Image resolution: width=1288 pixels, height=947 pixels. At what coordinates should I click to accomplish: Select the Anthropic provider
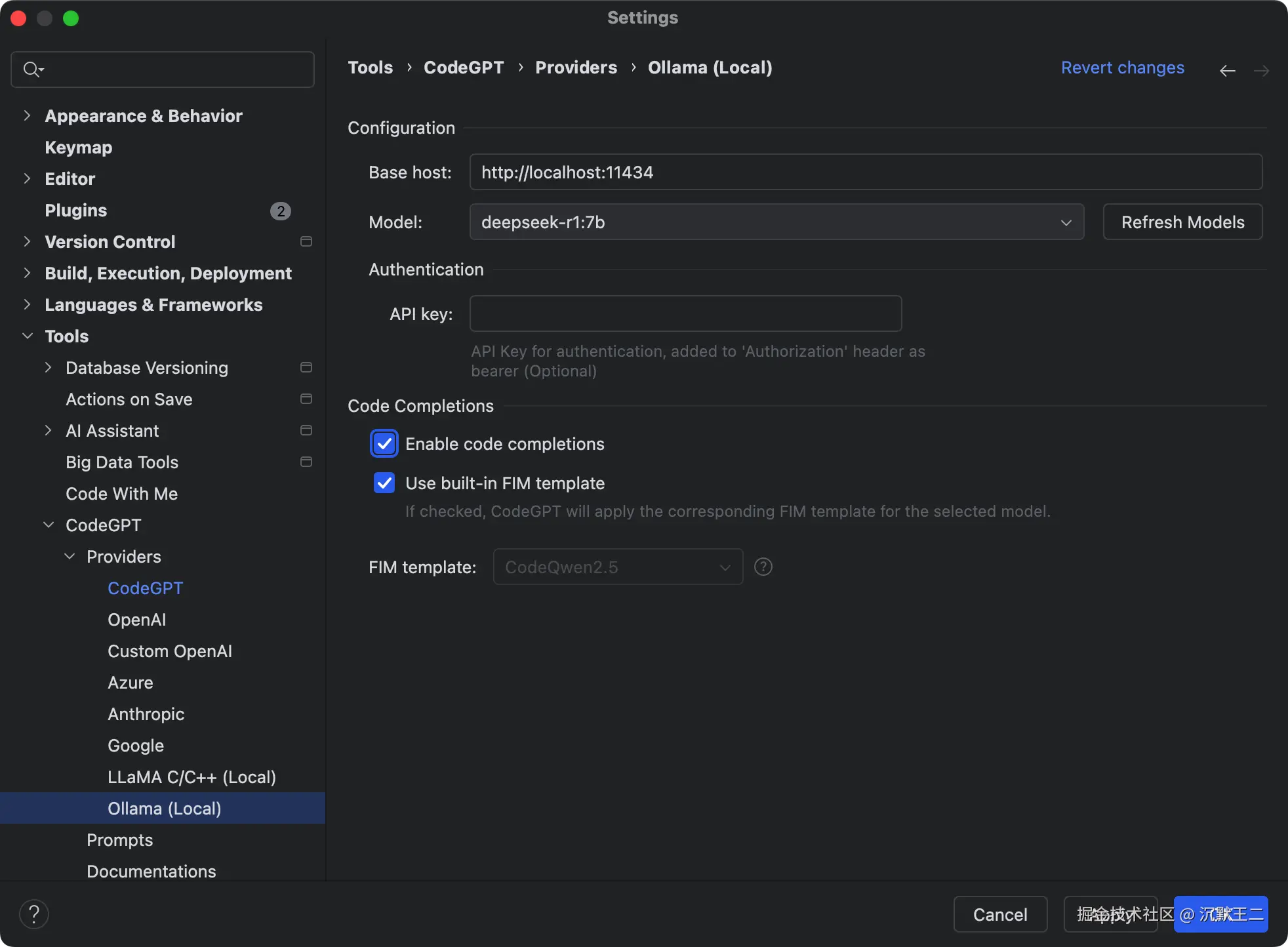146,714
